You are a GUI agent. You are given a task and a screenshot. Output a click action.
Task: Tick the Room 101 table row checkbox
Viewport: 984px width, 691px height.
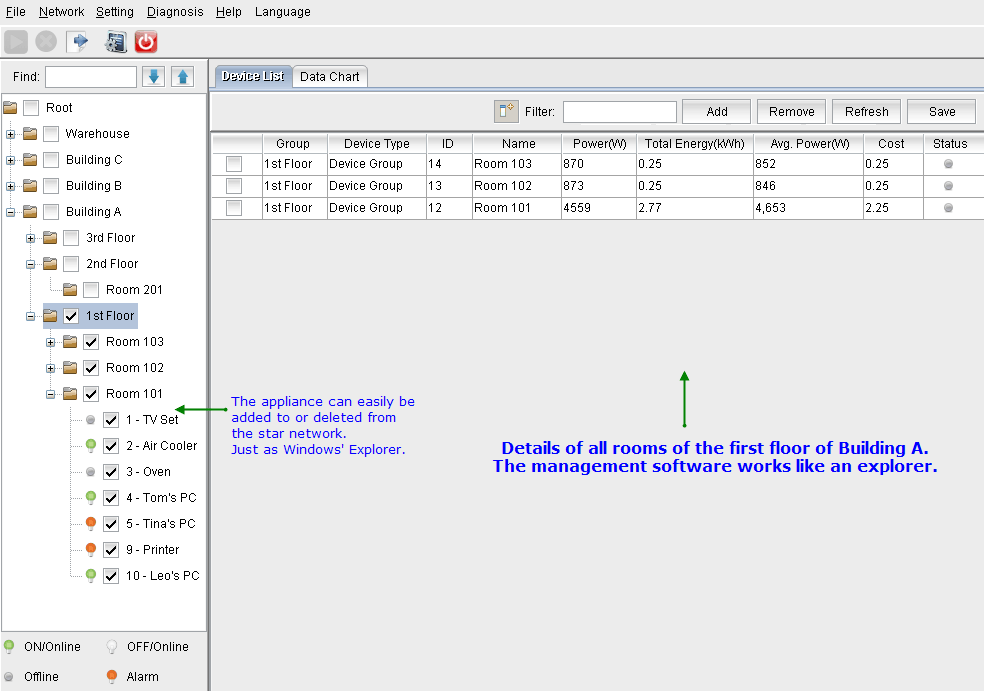click(233, 208)
